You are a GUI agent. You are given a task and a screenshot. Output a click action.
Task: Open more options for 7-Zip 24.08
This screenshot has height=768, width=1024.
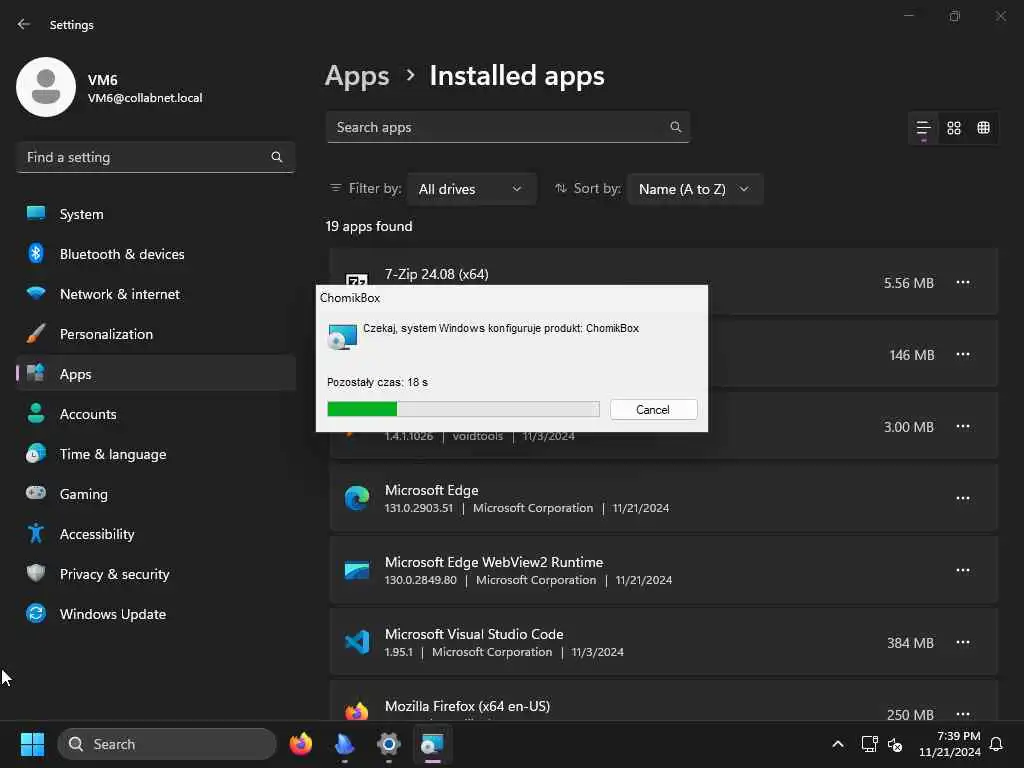[963, 283]
